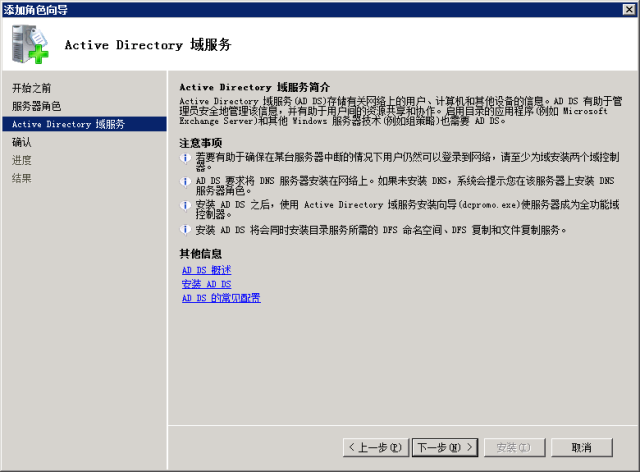This screenshot has height=472, width=640.
Task: Continue with 下一步 button
Action: click(445, 448)
